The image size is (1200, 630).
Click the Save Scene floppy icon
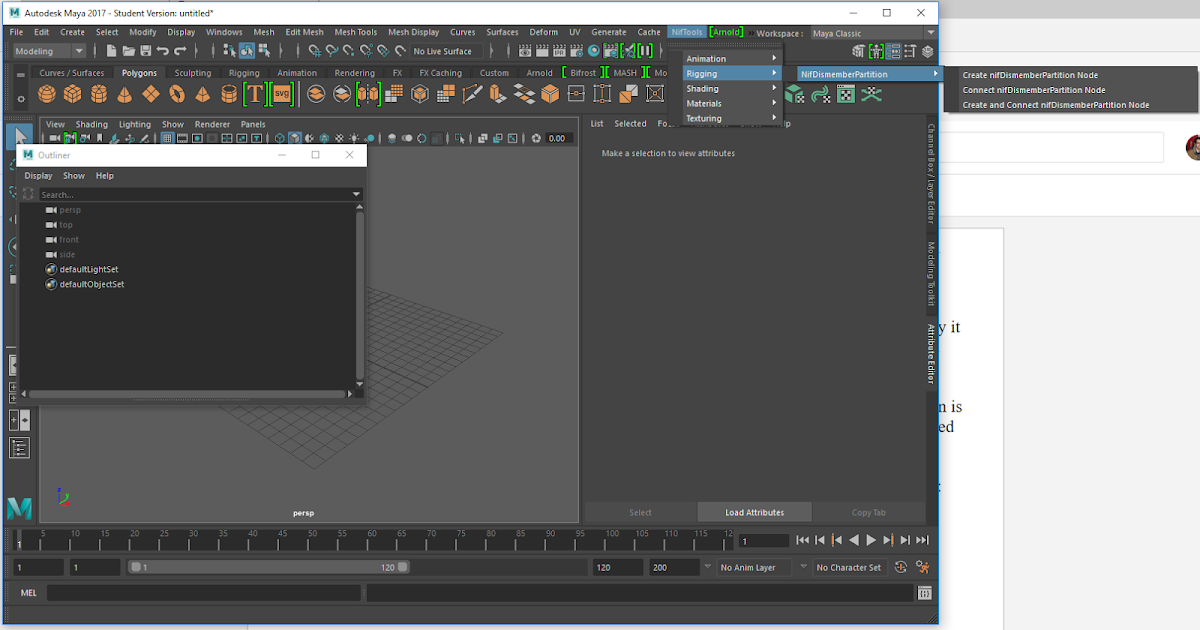point(146,51)
